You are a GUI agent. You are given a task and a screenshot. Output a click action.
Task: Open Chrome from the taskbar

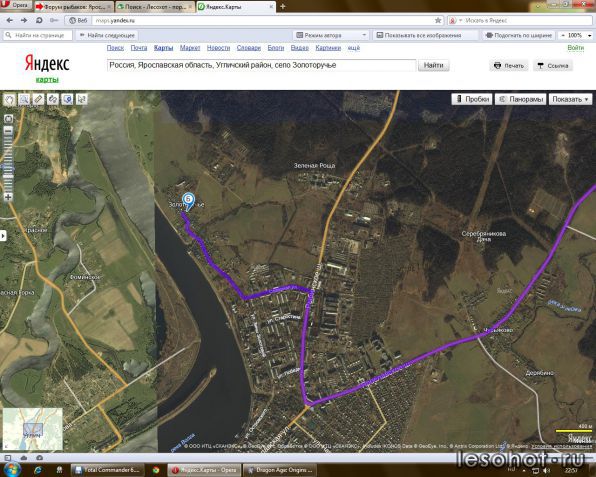[x=156, y=471]
